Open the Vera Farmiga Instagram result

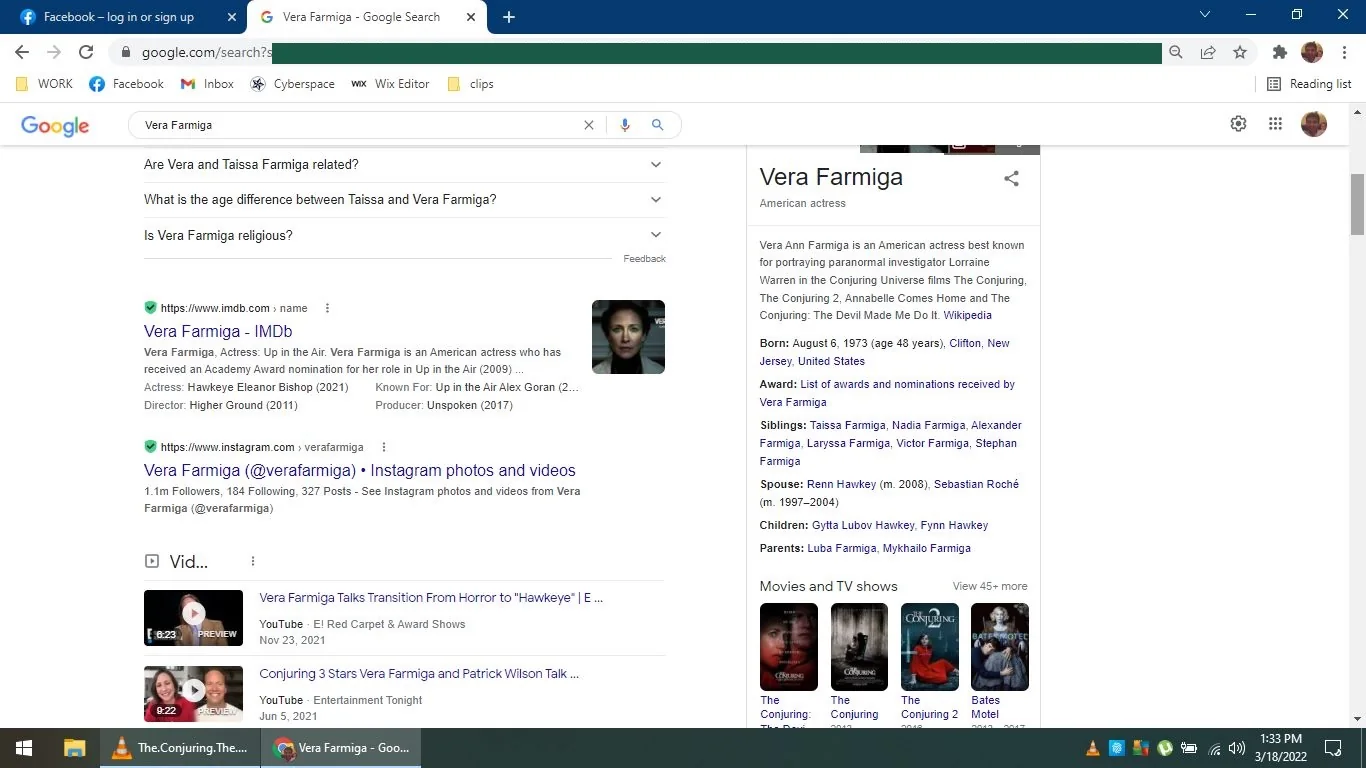point(360,470)
